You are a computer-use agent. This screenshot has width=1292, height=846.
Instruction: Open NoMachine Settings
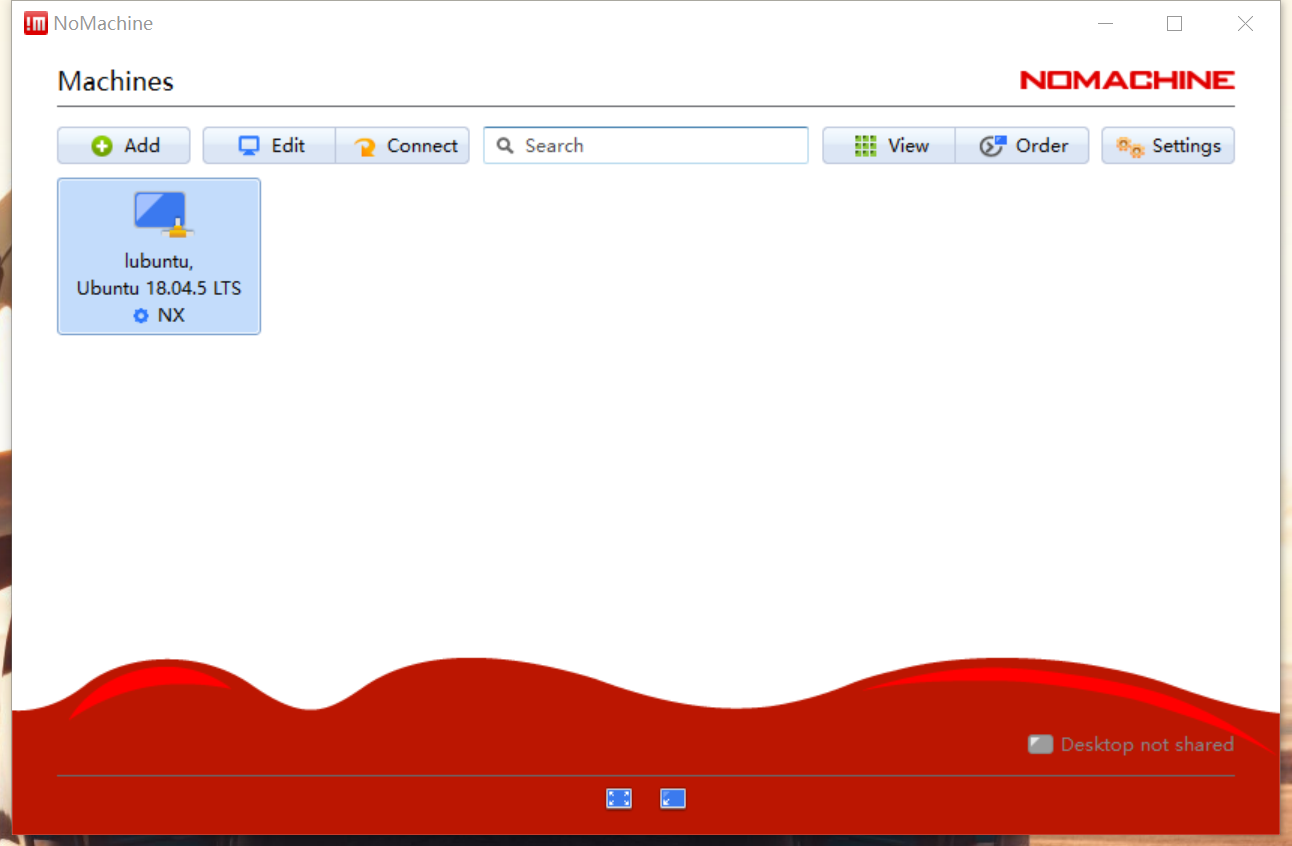(1168, 145)
